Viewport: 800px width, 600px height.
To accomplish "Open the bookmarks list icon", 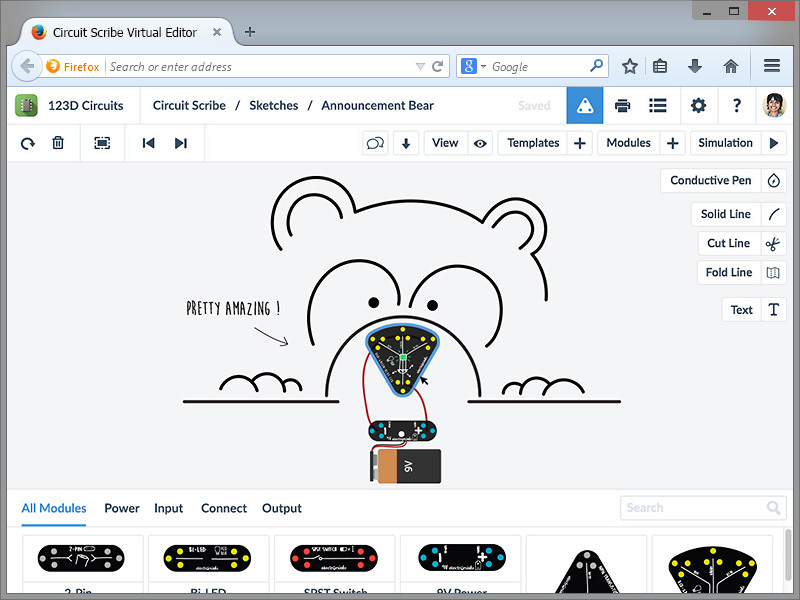I will pyautogui.click(x=660, y=66).
